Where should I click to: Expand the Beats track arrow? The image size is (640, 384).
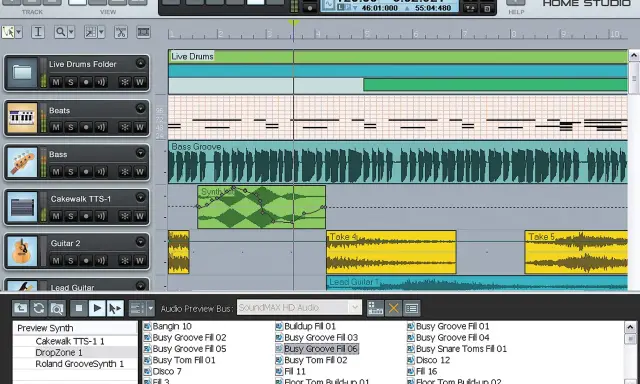pos(140,108)
